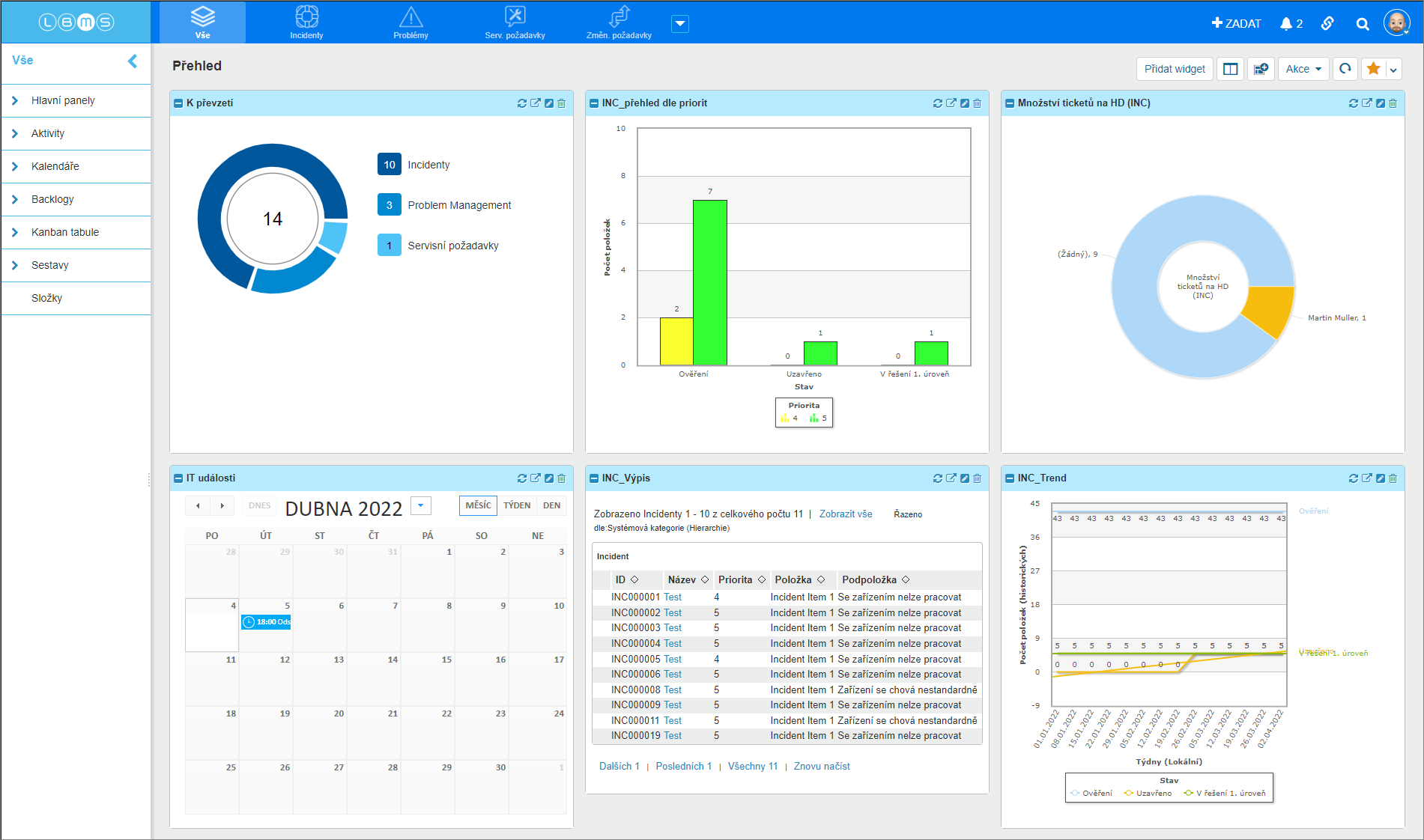Image resolution: width=1424 pixels, height=840 pixels.
Task: Switch to the Problémy module
Action: click(411, 22)
